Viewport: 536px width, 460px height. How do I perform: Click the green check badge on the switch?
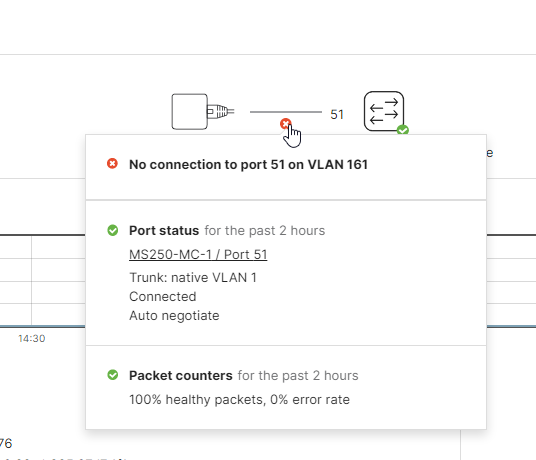[x=403, y=130]
